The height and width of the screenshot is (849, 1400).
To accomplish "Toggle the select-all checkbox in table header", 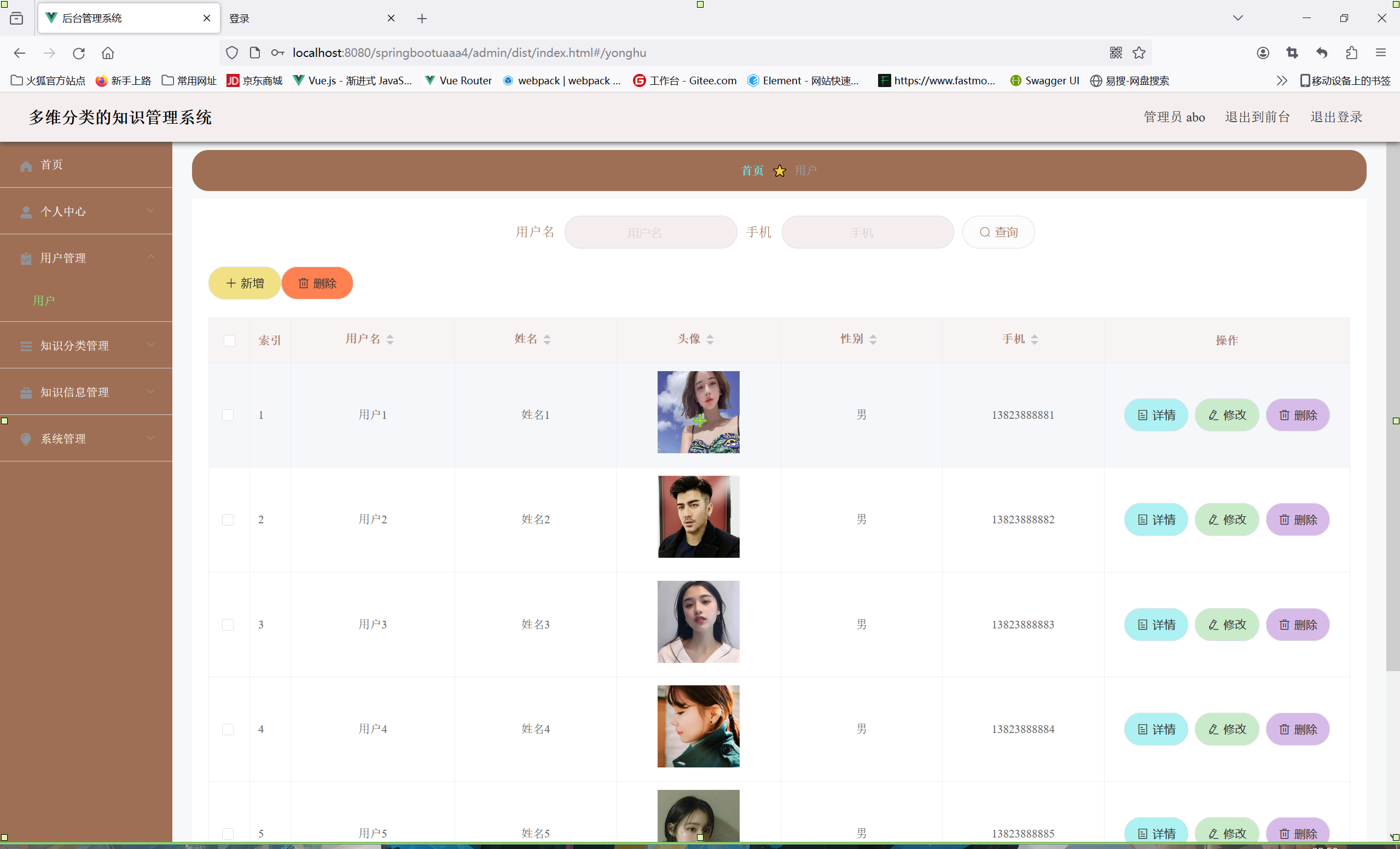I will pos(229,340).
